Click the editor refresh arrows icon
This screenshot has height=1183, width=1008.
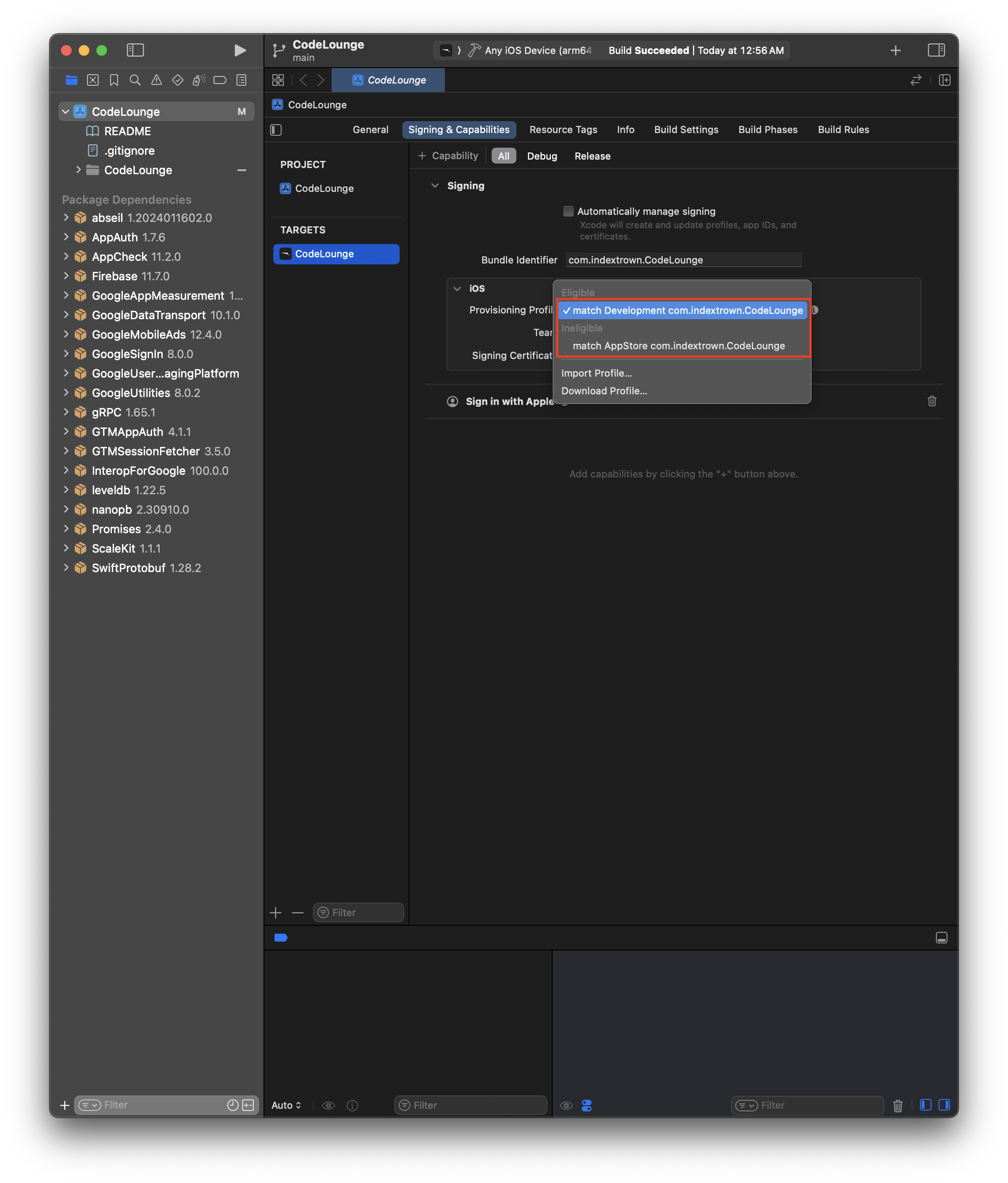point(916,80)
